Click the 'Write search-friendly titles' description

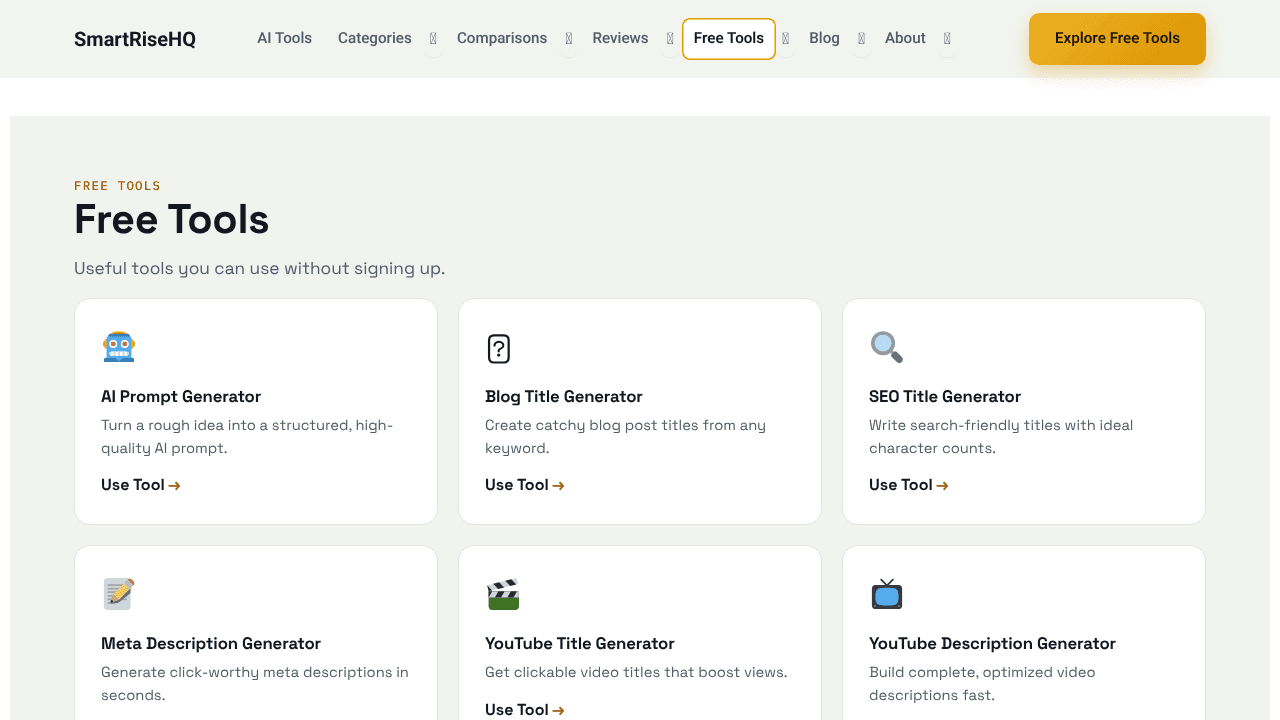coord(1001,437)
